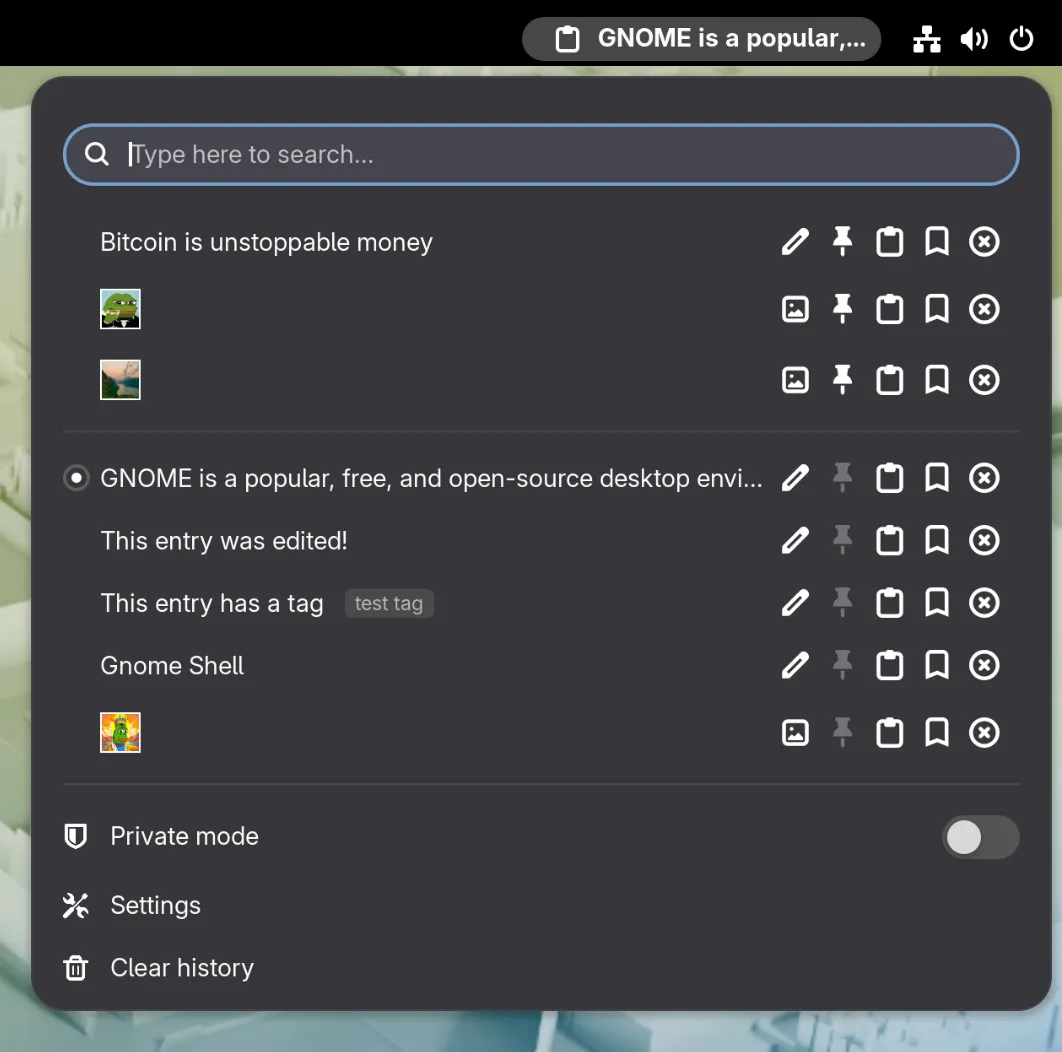The image size is (1062, 1052).
Task: Select the Private mode menu label
Action: pyautogui.click(x=184, y=837)
